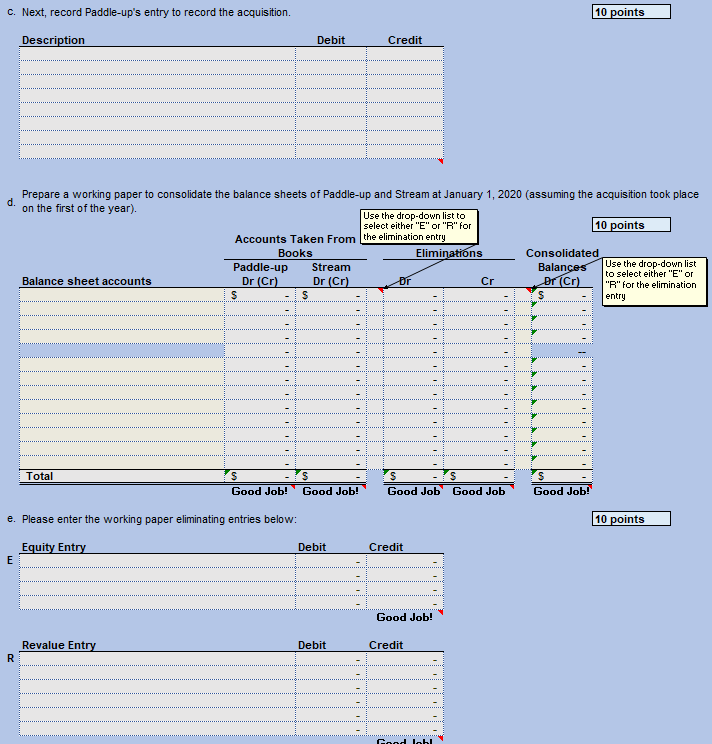
Task: Click the part d 'Prepare a working paper' instruction text
Action: pos(360,201)
